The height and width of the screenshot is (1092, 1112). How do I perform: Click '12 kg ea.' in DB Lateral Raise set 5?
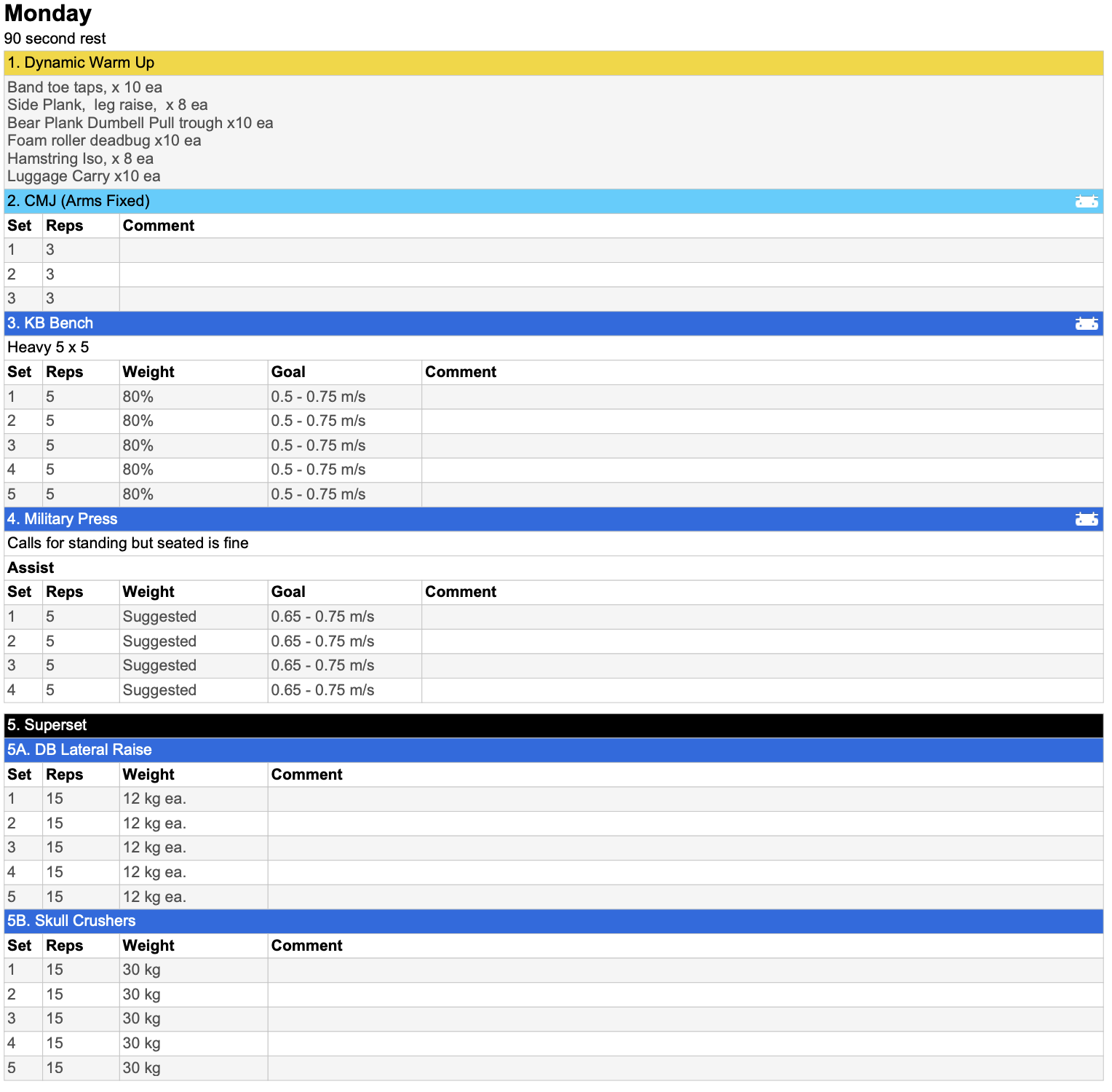pyautogui.click(x=154, y=897)
